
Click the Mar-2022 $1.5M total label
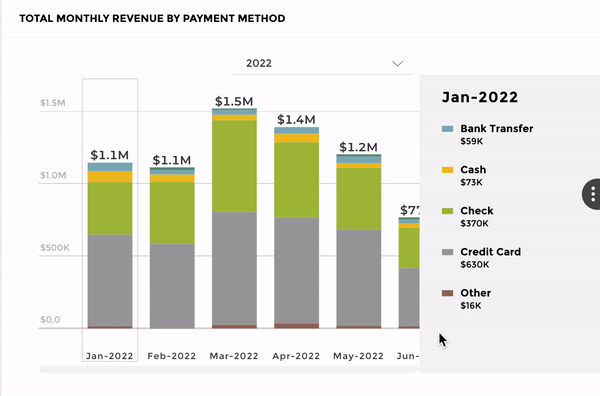point(234,101)
